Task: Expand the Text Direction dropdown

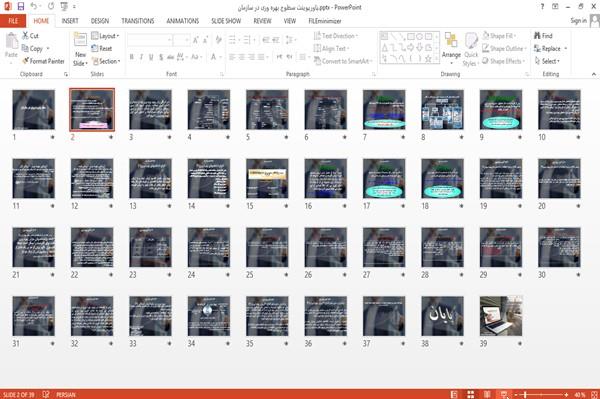Action: [336, 36]
